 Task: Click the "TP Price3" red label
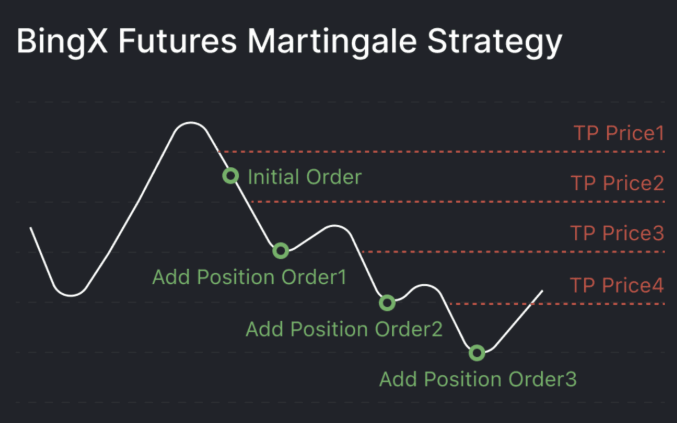(617, 233)
